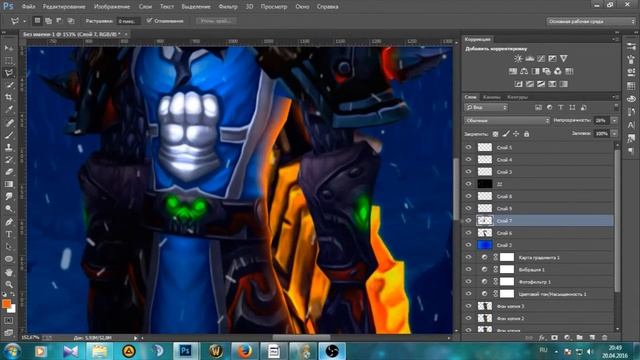
Task: Open the workspace switcher dropdown
Action: pos(591,21)
